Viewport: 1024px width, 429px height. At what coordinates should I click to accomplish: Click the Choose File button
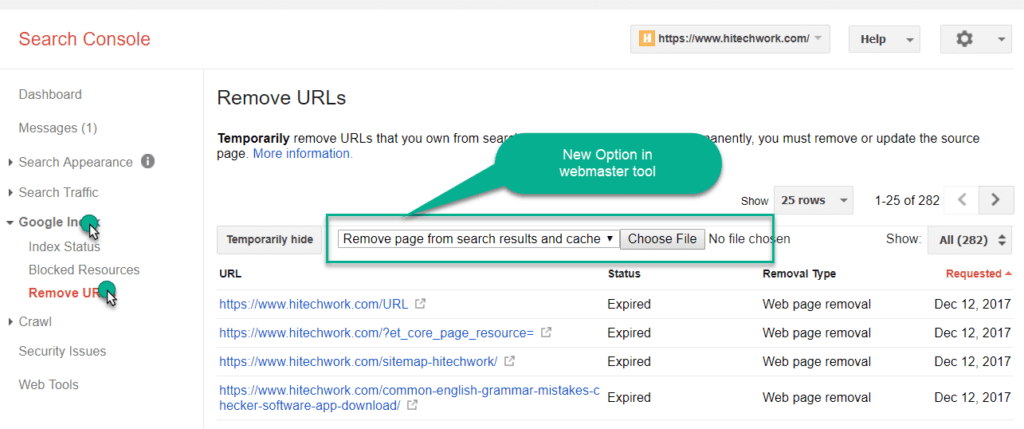coord(662,239)
